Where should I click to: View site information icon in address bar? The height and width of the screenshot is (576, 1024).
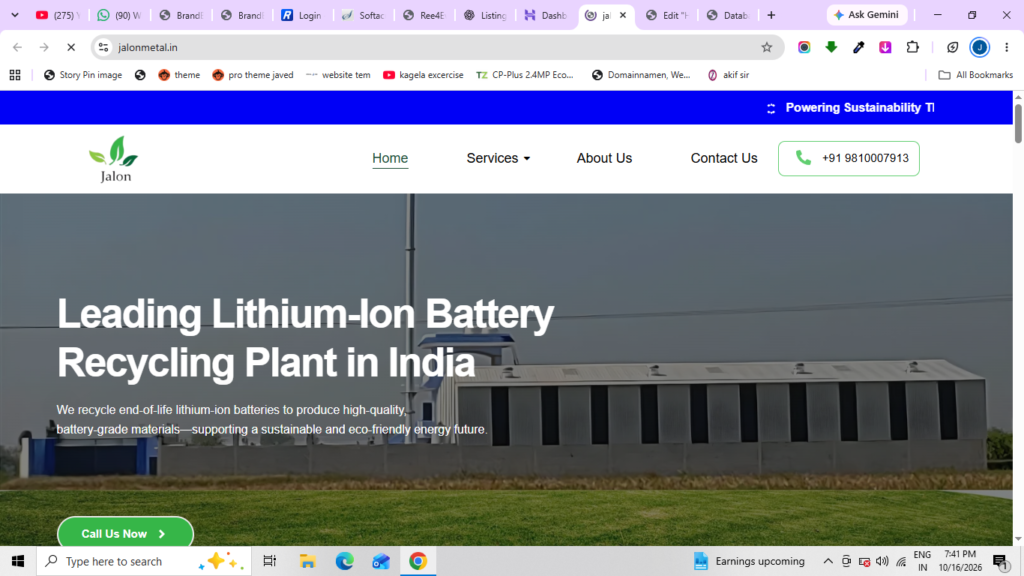103,47
